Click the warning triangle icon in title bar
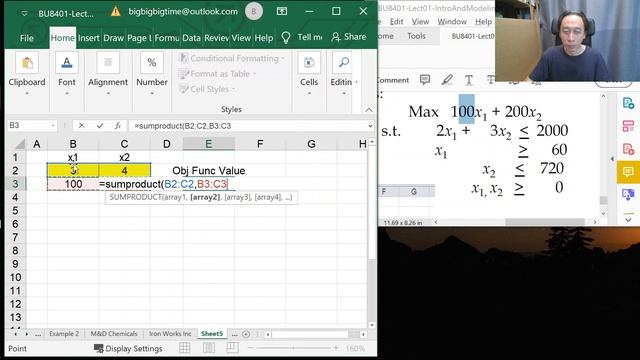This screenshot has width=640, height=360. point(116,12)
